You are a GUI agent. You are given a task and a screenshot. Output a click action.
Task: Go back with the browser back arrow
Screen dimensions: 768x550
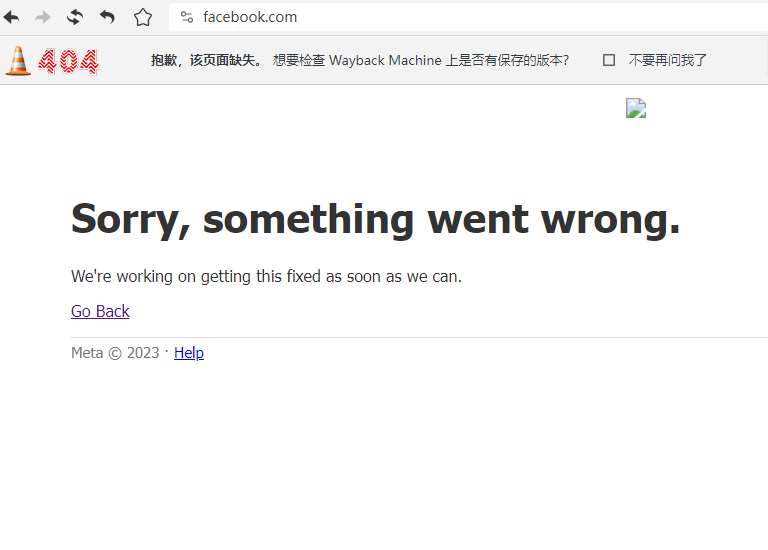pyautogui.click(x=12, y=18)
